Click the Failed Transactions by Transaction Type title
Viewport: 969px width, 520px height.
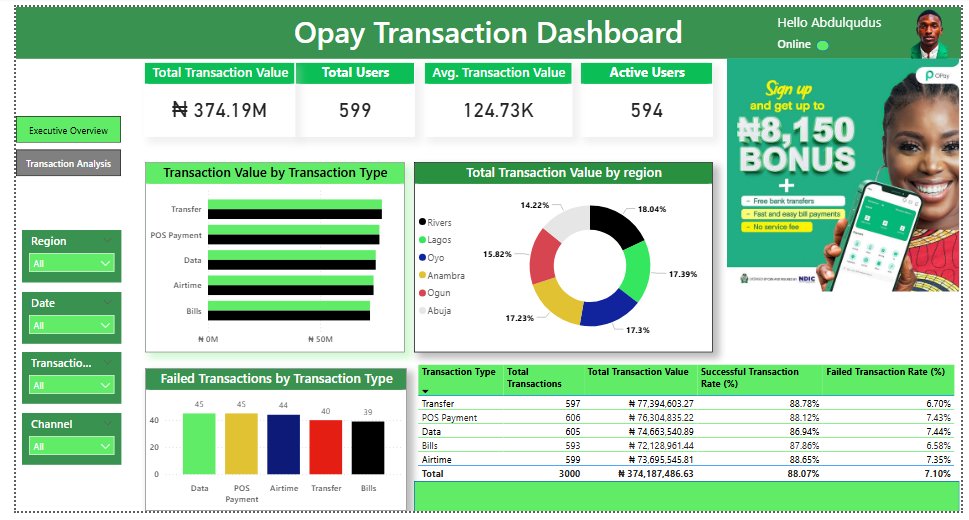276,378
